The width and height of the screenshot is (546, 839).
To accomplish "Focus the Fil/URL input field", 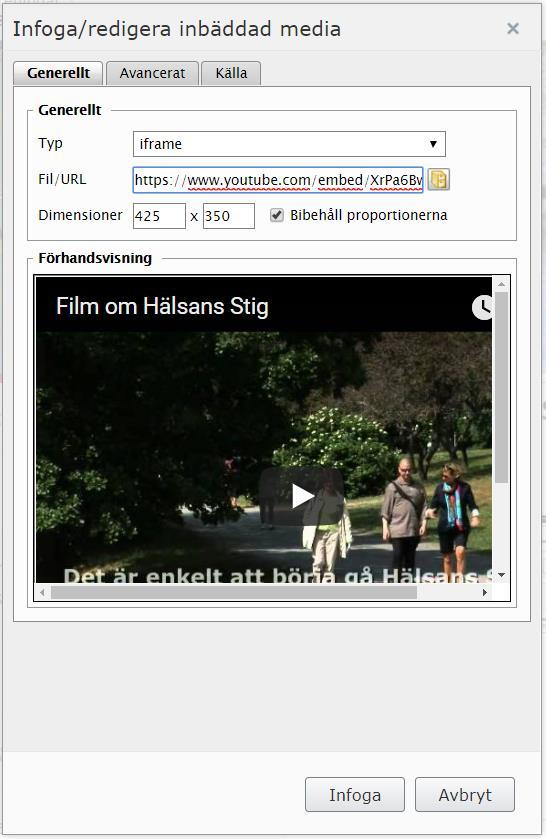I will point(278,180).
